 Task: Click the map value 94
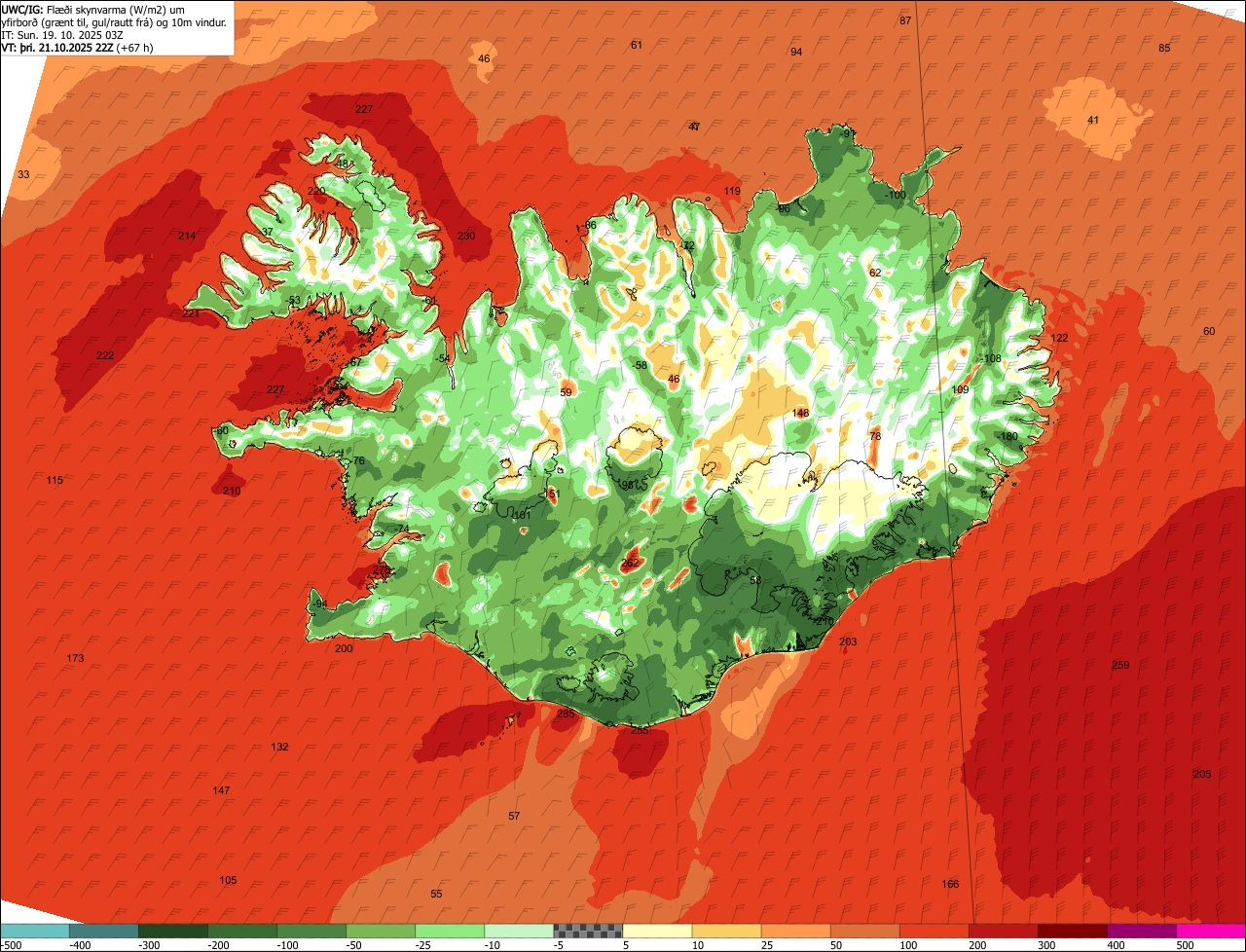pos(796,52)
